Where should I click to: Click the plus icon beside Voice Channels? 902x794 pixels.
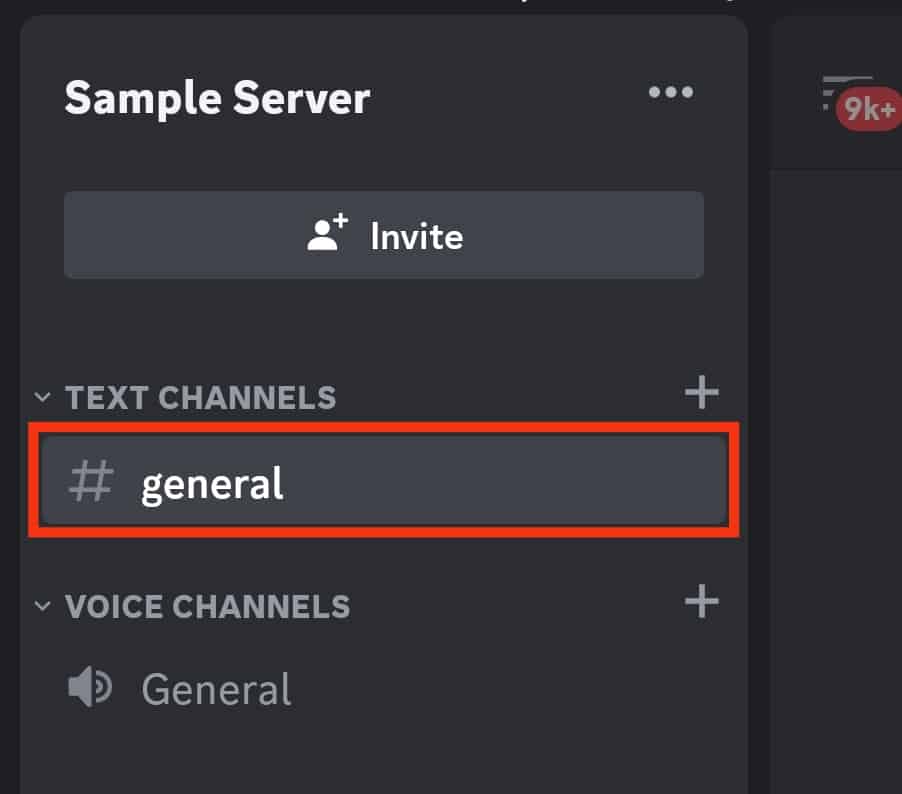coord(701,601)
